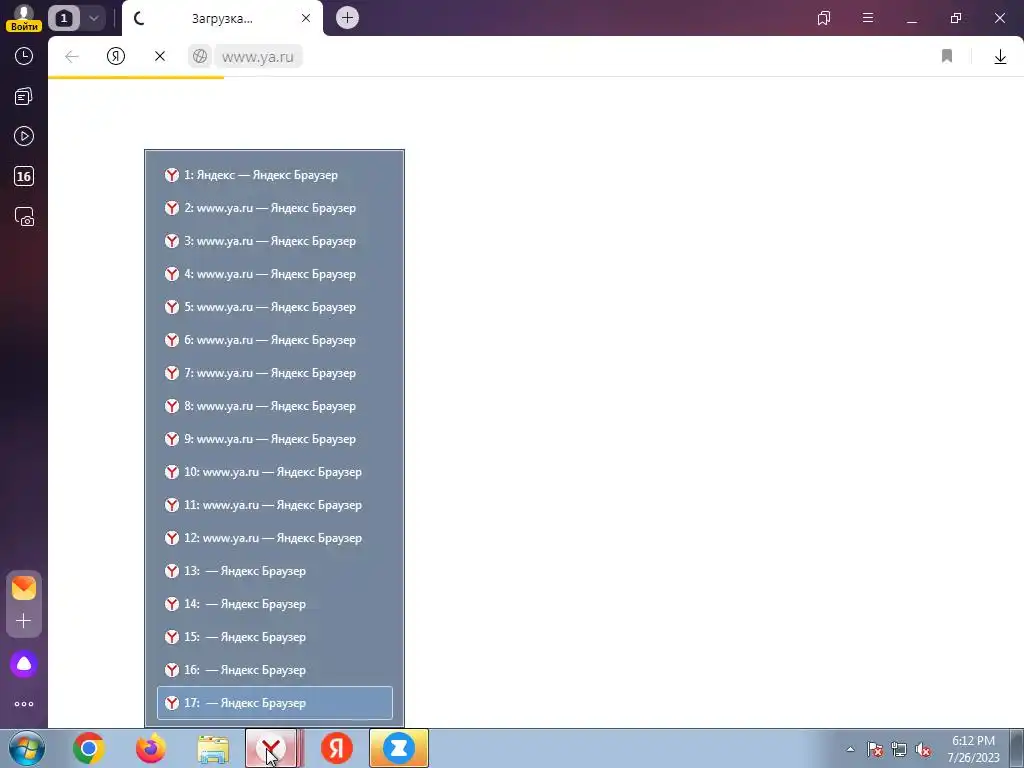The width and height of the screenshot is (1024, 768).
Task: Select window 3: www.ya.ru
Action: 275,241
